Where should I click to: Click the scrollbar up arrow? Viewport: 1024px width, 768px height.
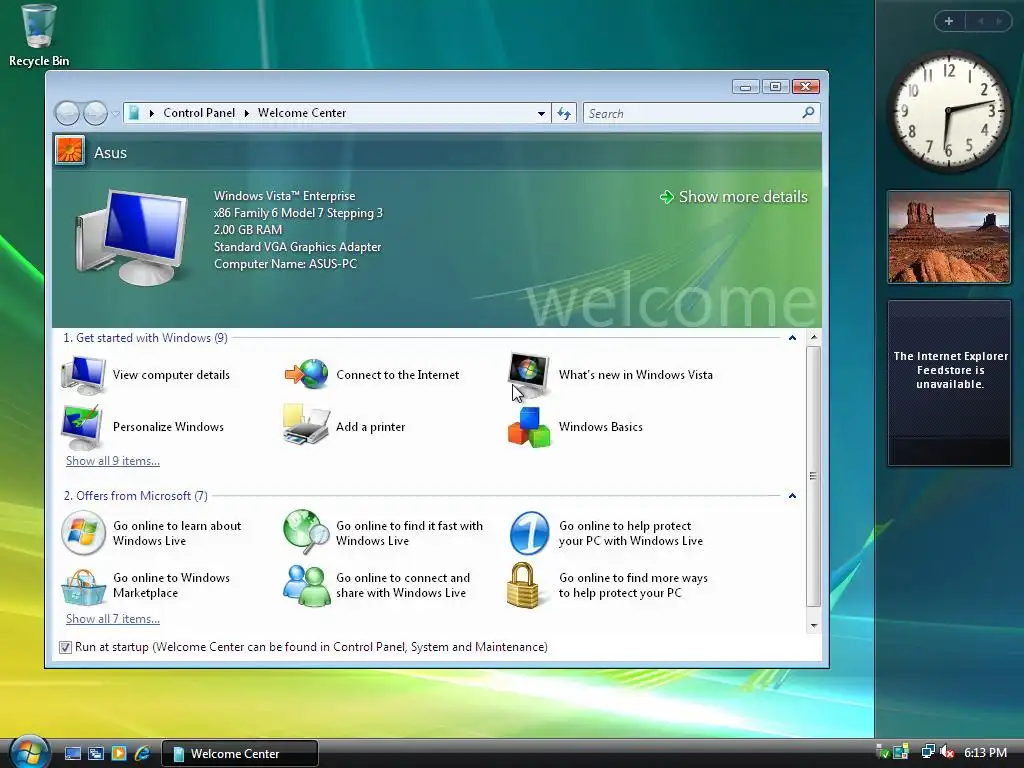pyautogui.click(x=814, y=338)
